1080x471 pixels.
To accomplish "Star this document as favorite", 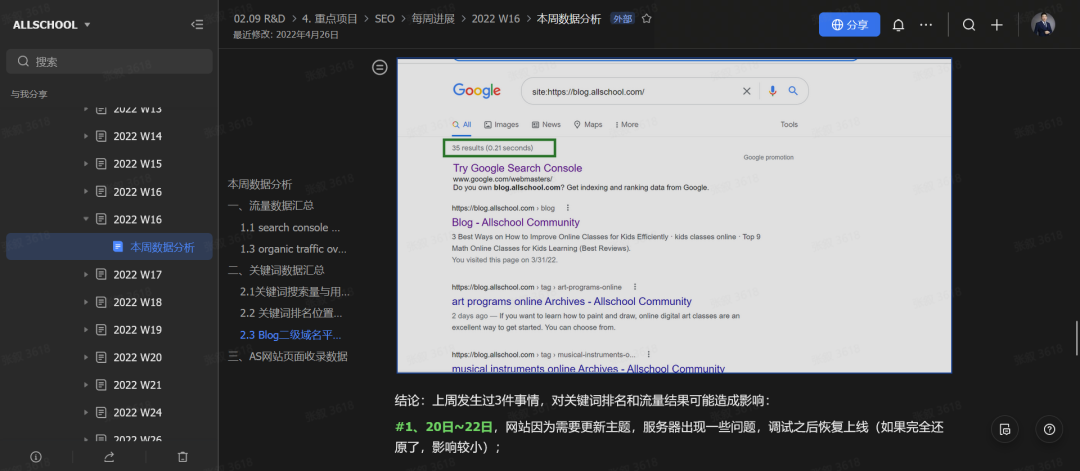I will pos(646,18).
